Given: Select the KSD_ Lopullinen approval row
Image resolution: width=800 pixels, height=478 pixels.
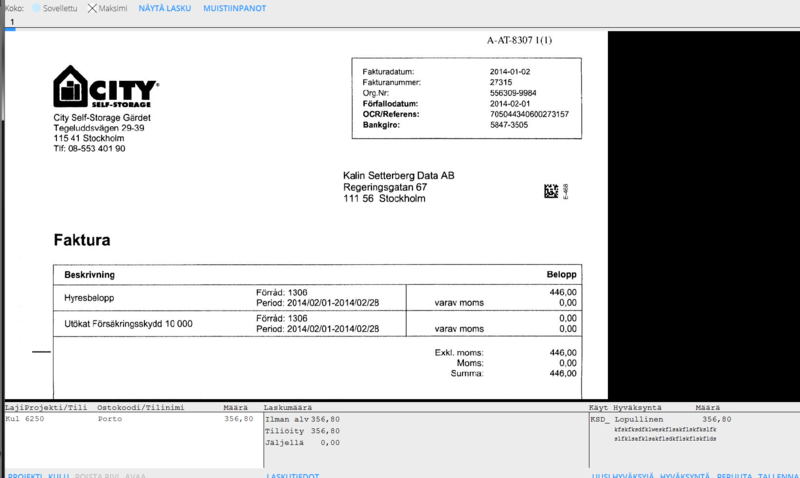Looking at the screenshot, I should [661, 419].
